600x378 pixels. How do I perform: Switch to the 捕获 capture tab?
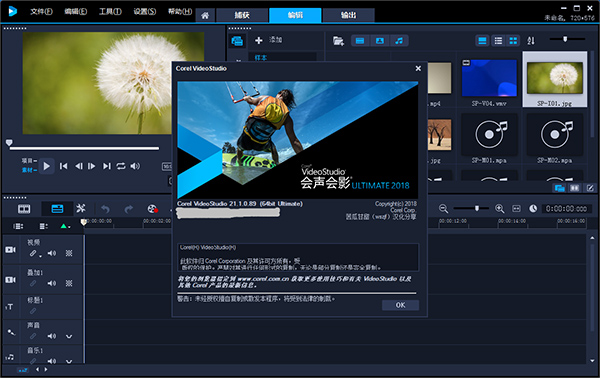[242, 15]
